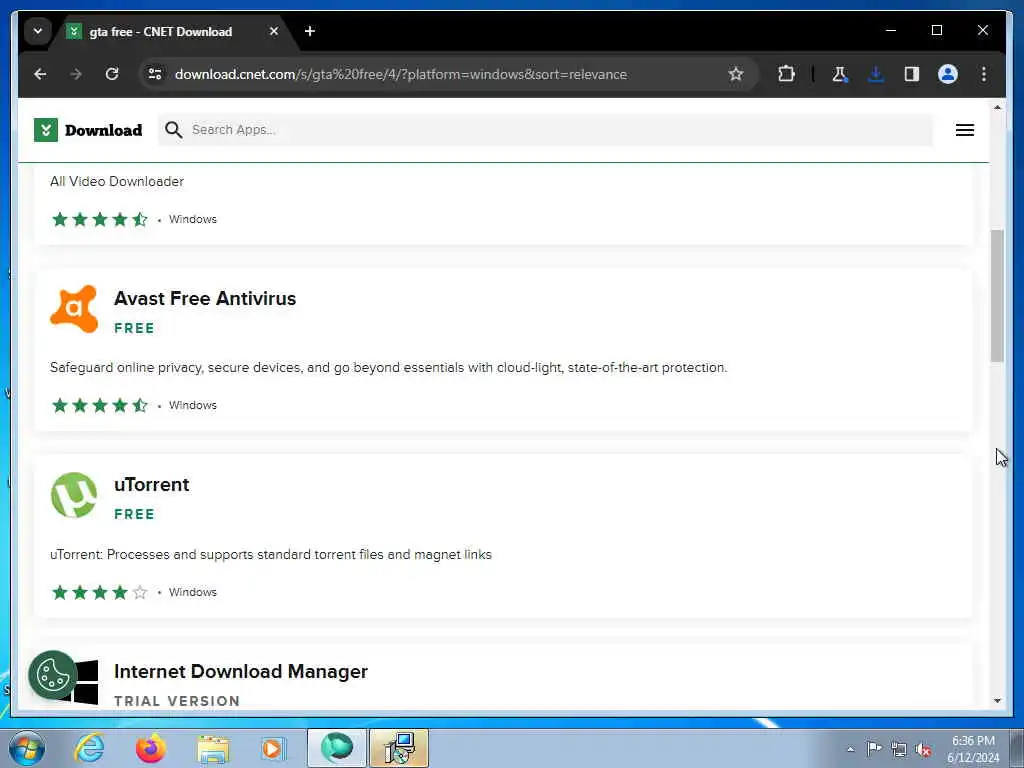Screen dimensions: 1024x768
Task: Bookmark this page with the star
Action: 736,74
